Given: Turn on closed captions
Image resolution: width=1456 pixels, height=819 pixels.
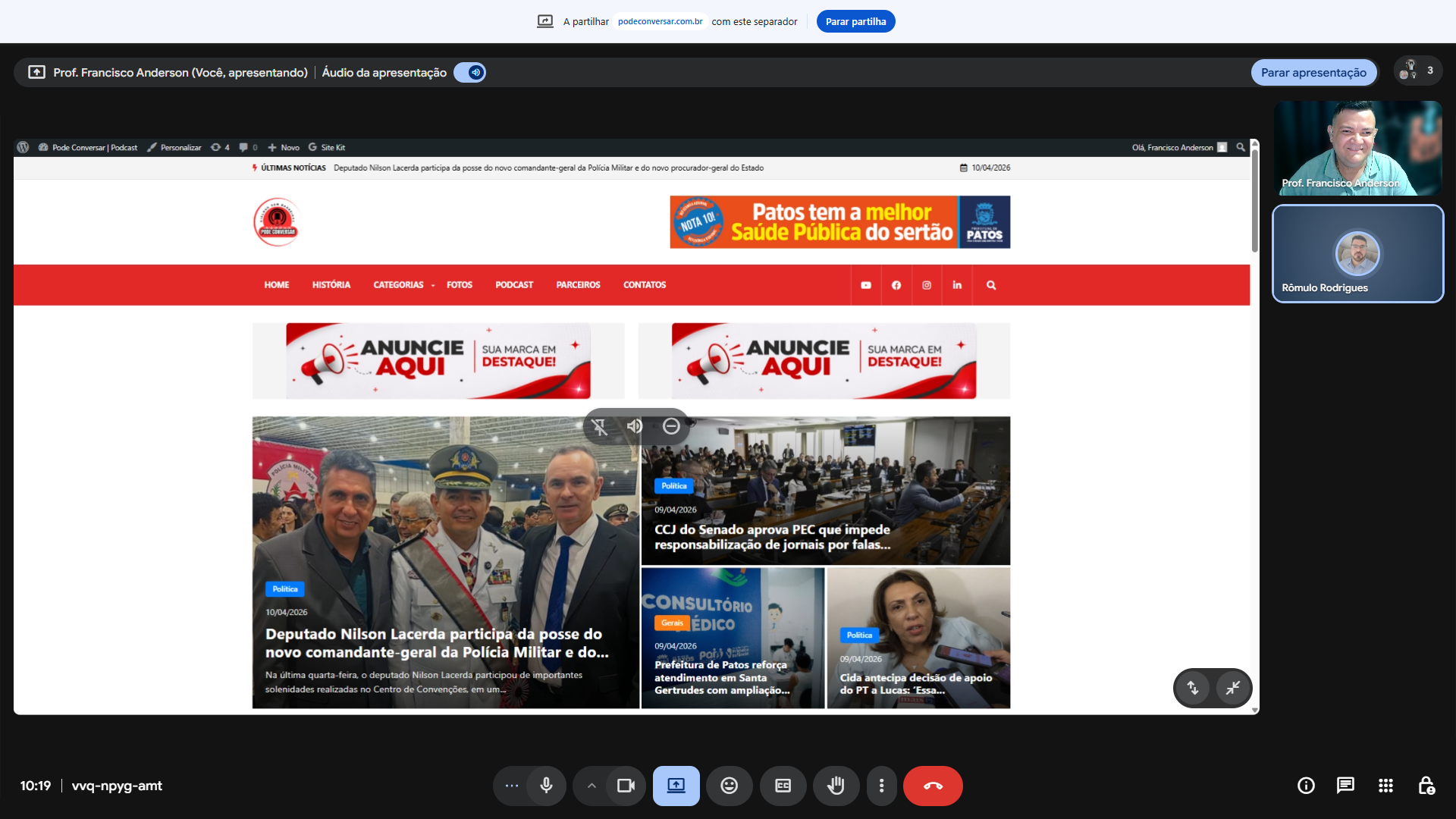Looking at the screenshot, I should (x=783, y=786).
